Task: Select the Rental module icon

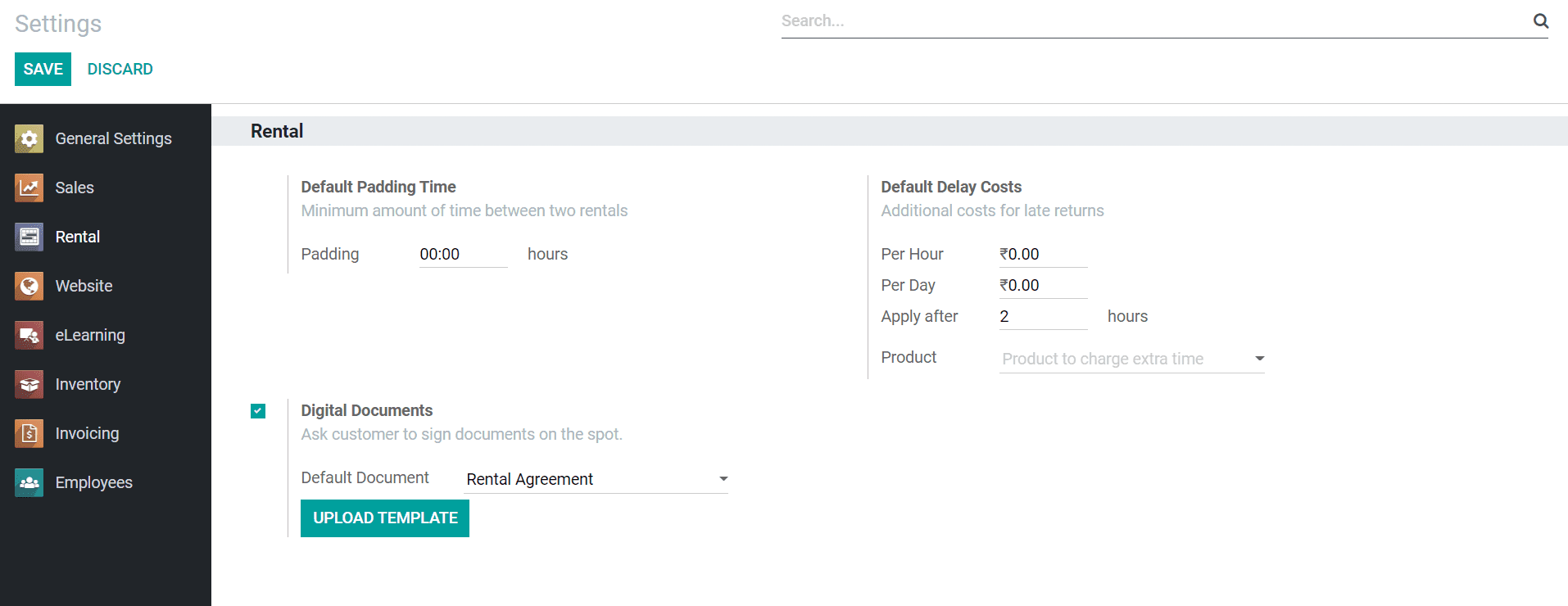Action: [29, 237]
